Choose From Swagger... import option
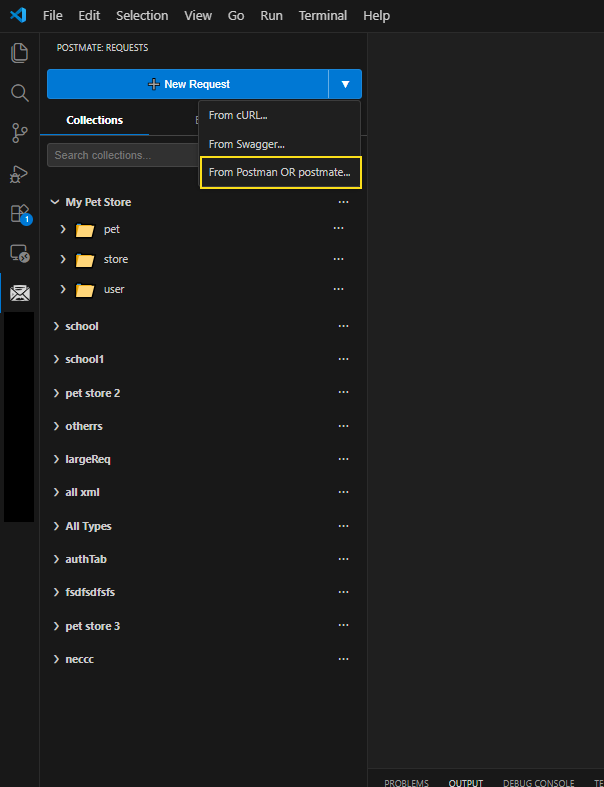The height and width of the screenshot is (787, 604). click(x=280, y=145)
